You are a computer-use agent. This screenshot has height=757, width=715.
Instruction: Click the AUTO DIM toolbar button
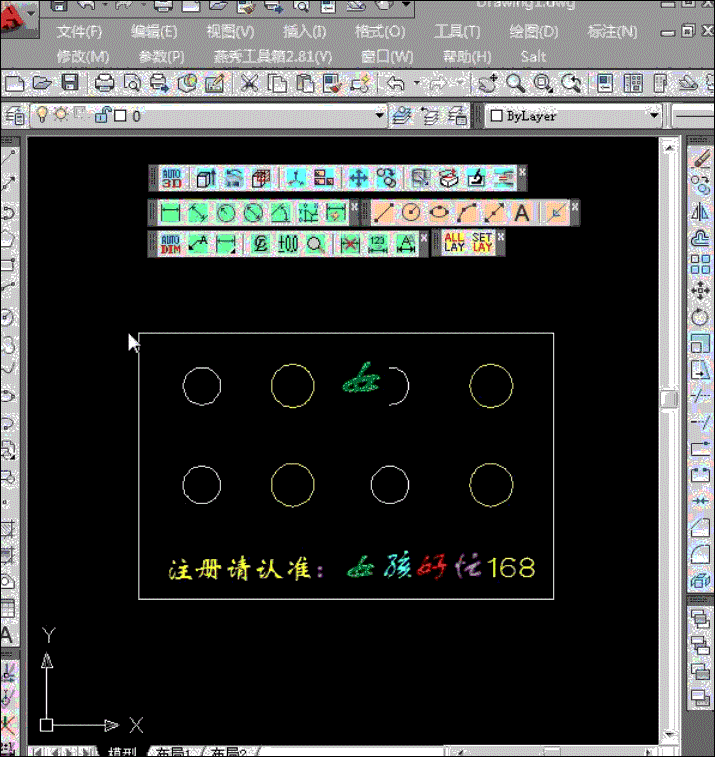click(171, 244)
